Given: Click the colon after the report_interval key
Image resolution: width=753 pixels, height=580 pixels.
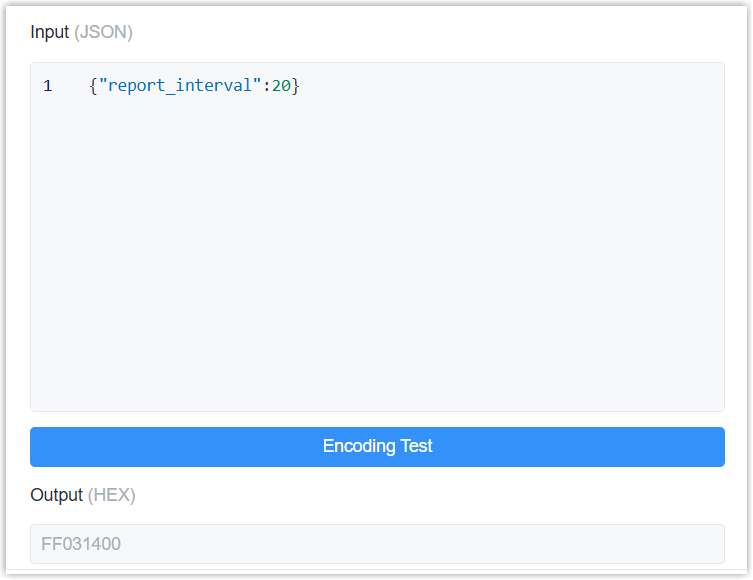Looking at the screenshot, I should coord(266,86).
